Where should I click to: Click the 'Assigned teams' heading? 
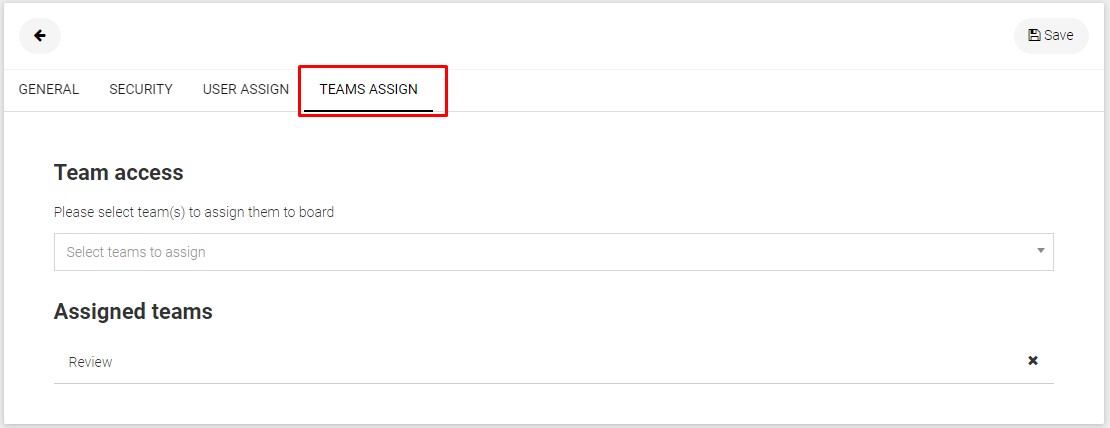pos(133,311)
